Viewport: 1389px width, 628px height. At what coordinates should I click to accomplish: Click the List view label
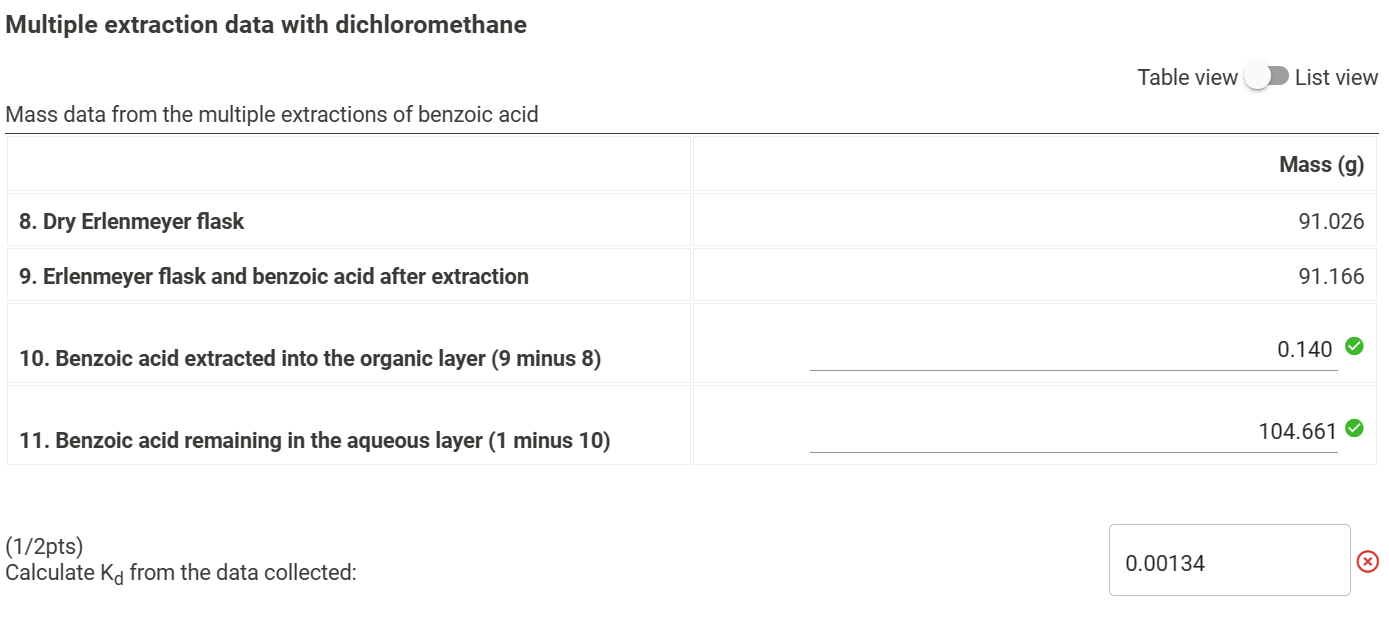(1335, 76)
